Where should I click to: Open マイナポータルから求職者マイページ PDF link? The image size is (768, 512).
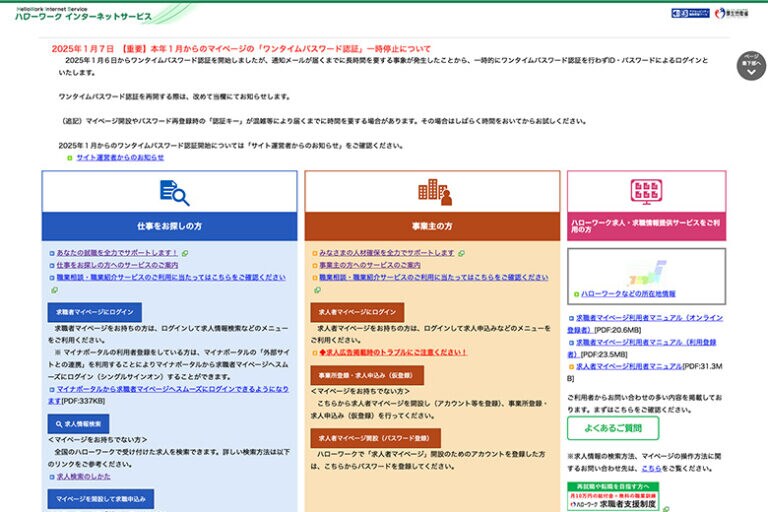168,395
